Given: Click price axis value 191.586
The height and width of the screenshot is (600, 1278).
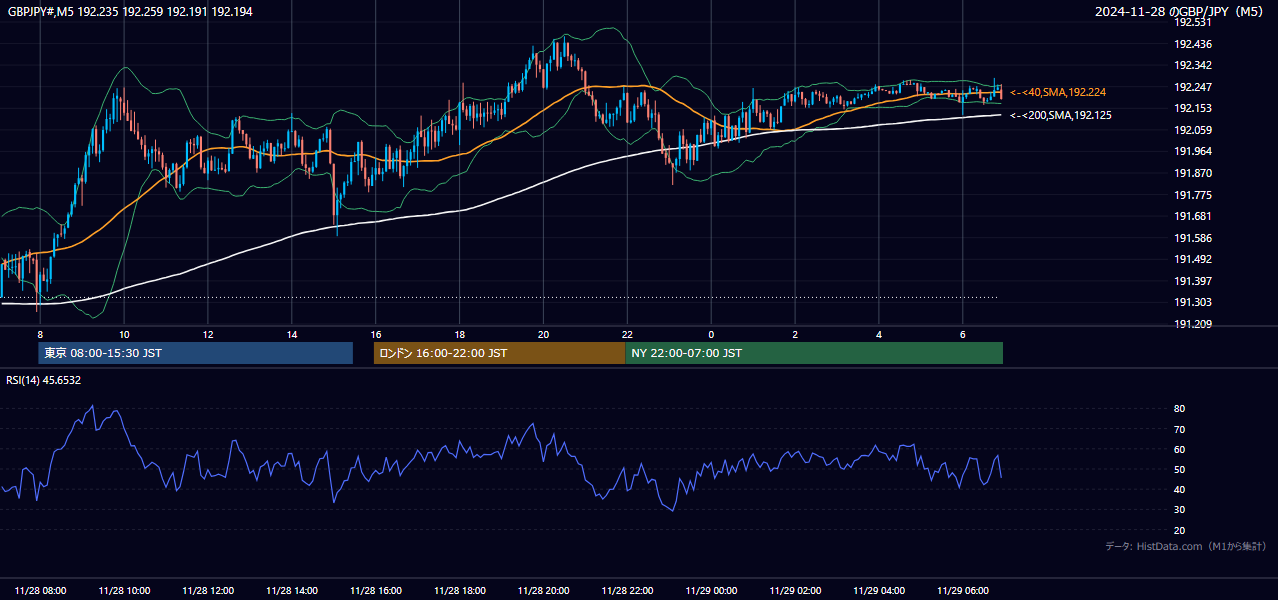Looking at the screenshot, I should [1193, 238].
